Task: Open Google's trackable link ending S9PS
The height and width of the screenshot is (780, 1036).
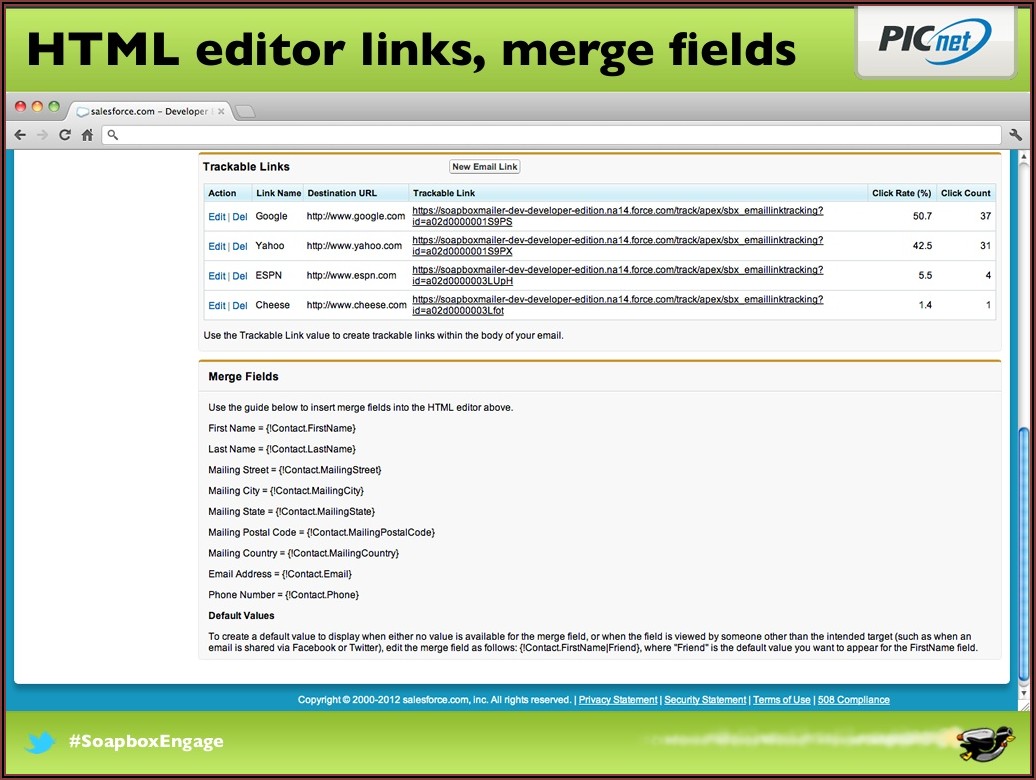Action: coord(618,216)
